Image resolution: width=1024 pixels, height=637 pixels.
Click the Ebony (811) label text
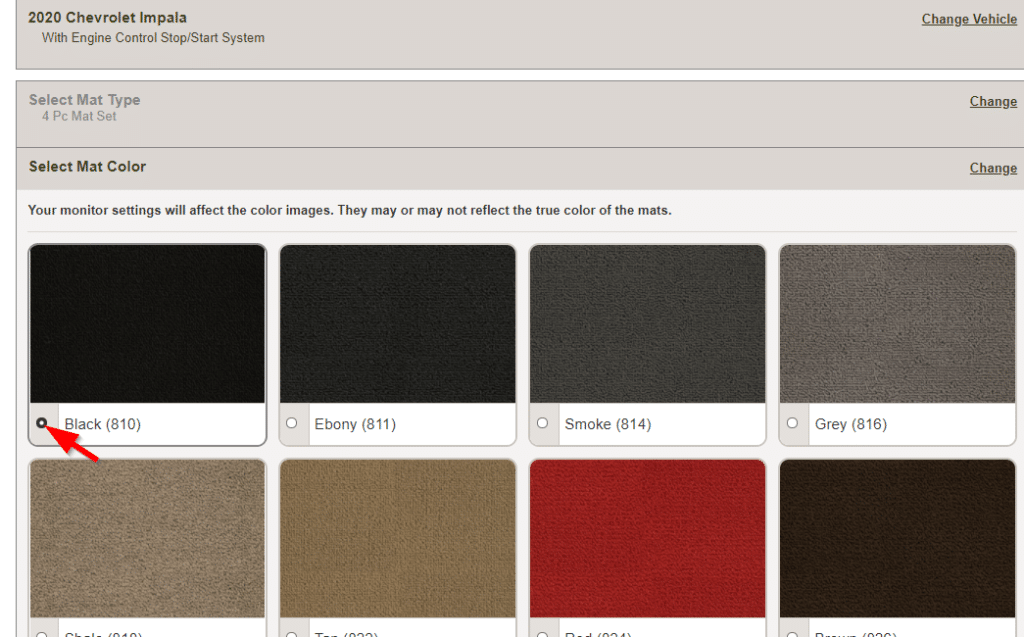tap(355, 424)
